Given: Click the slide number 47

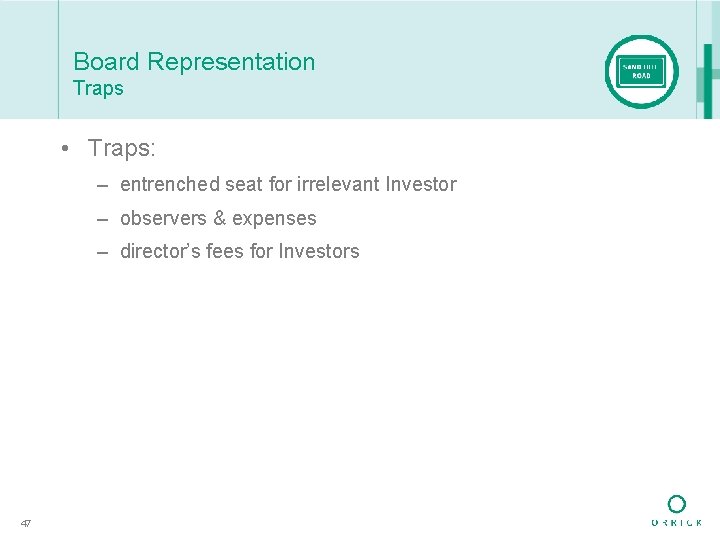Looking at the screenshot, I should pos(25,523).
